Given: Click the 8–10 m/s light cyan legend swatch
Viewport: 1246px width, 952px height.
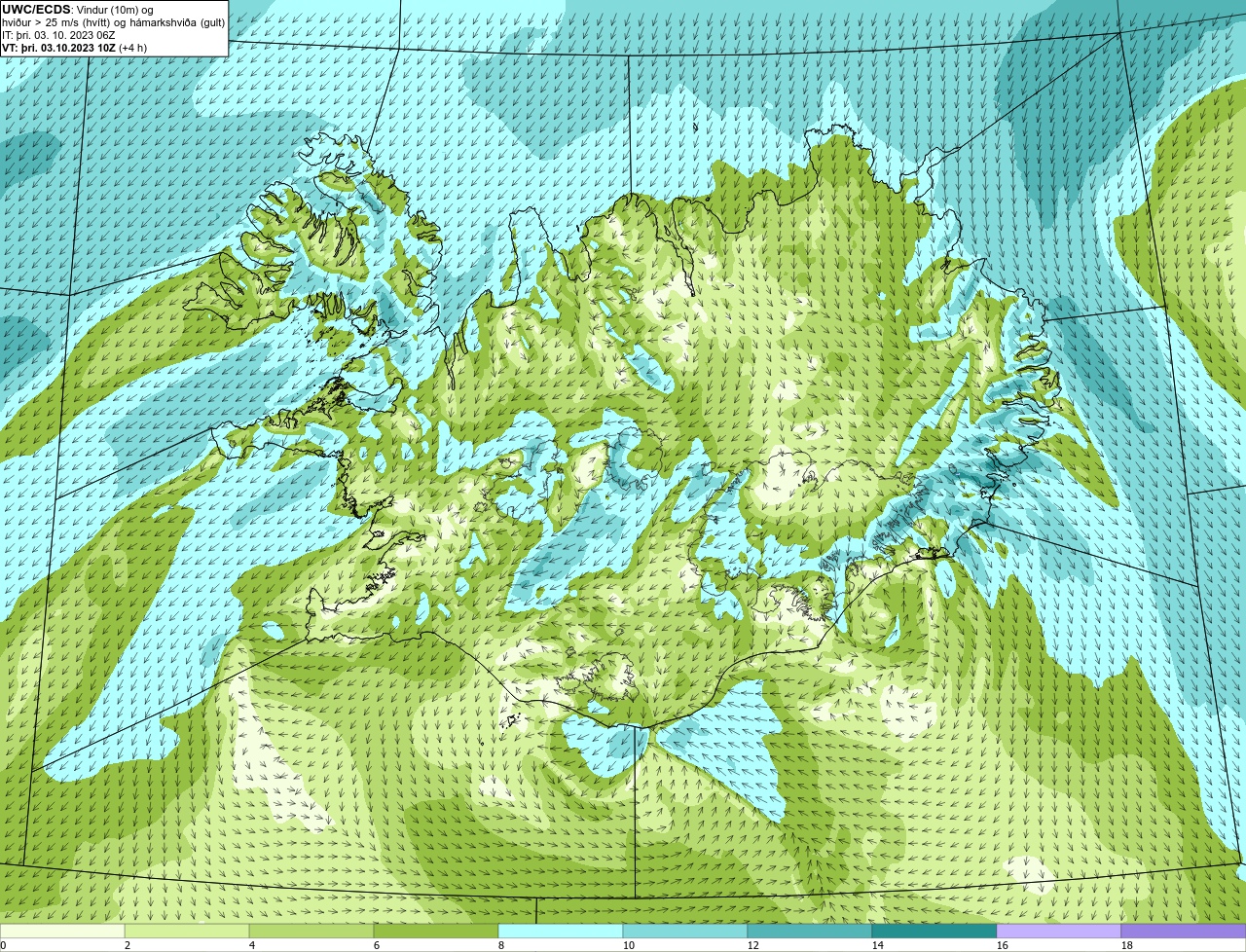Looking at the screenshot, I should coord(561,932).
